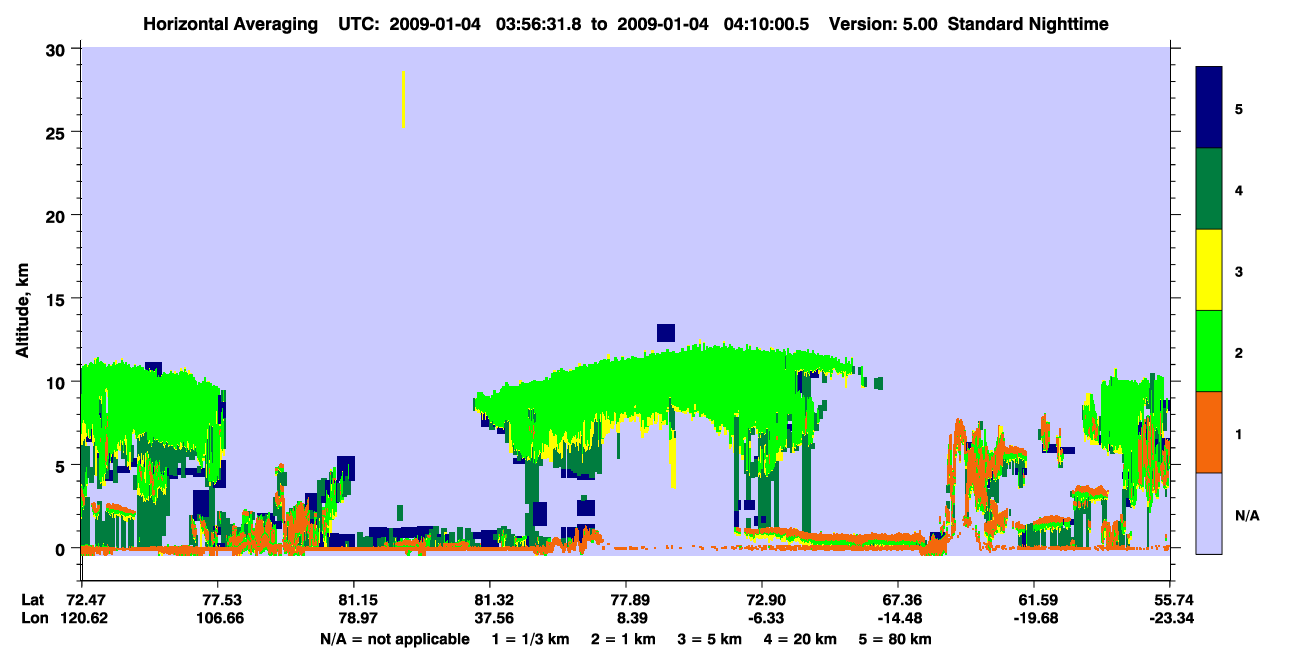
Task: Click the longitude value 120.62
Action: [x=82, y=618]
